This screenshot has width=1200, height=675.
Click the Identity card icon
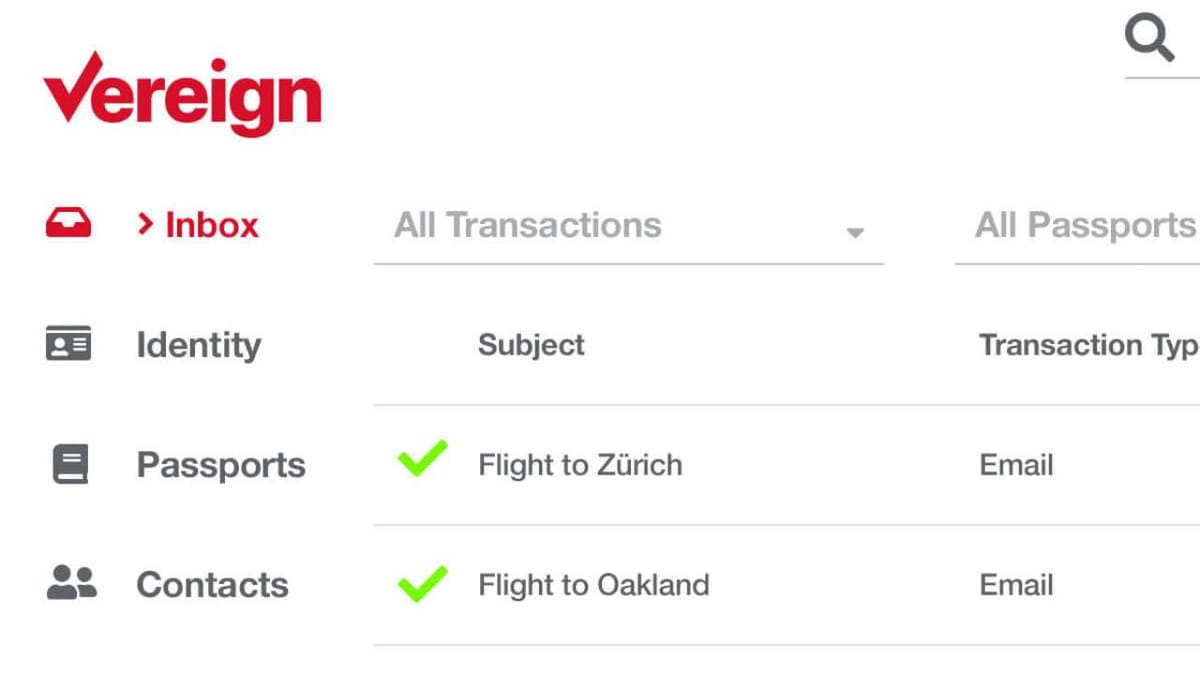(x=68, y=342)
